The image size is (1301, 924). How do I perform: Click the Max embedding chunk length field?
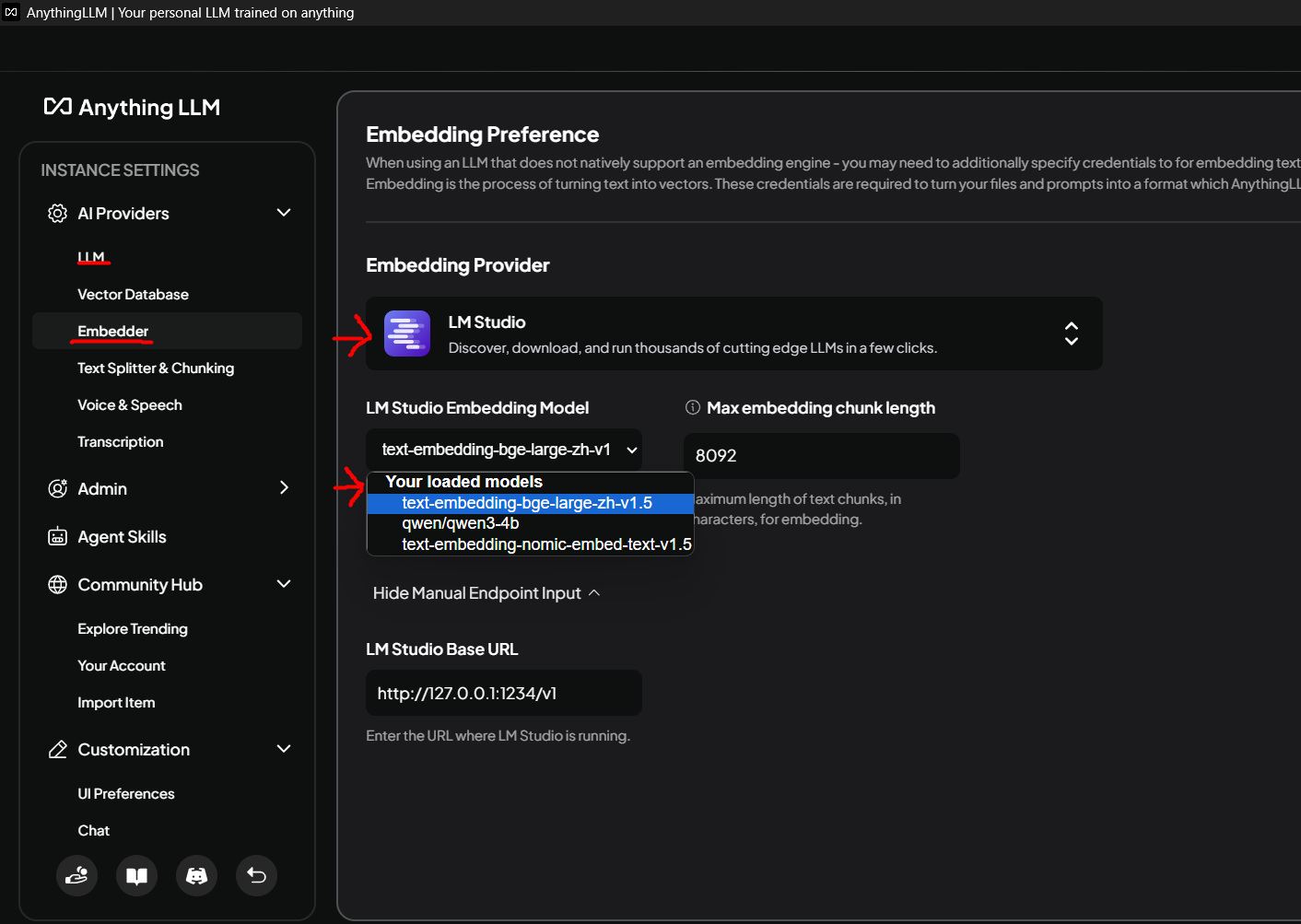(820, 456)
